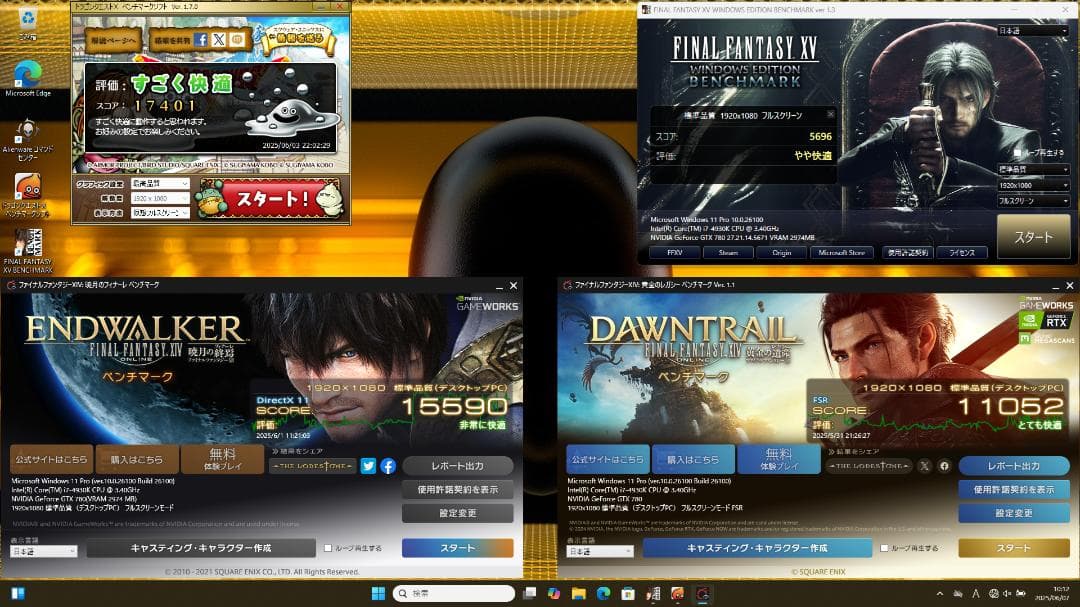This screenshot has width=1080, height=607.
Task: Click Microsoft Store button in FFXV benchmark
Action: pyautogui.click(x=842, y=253)
